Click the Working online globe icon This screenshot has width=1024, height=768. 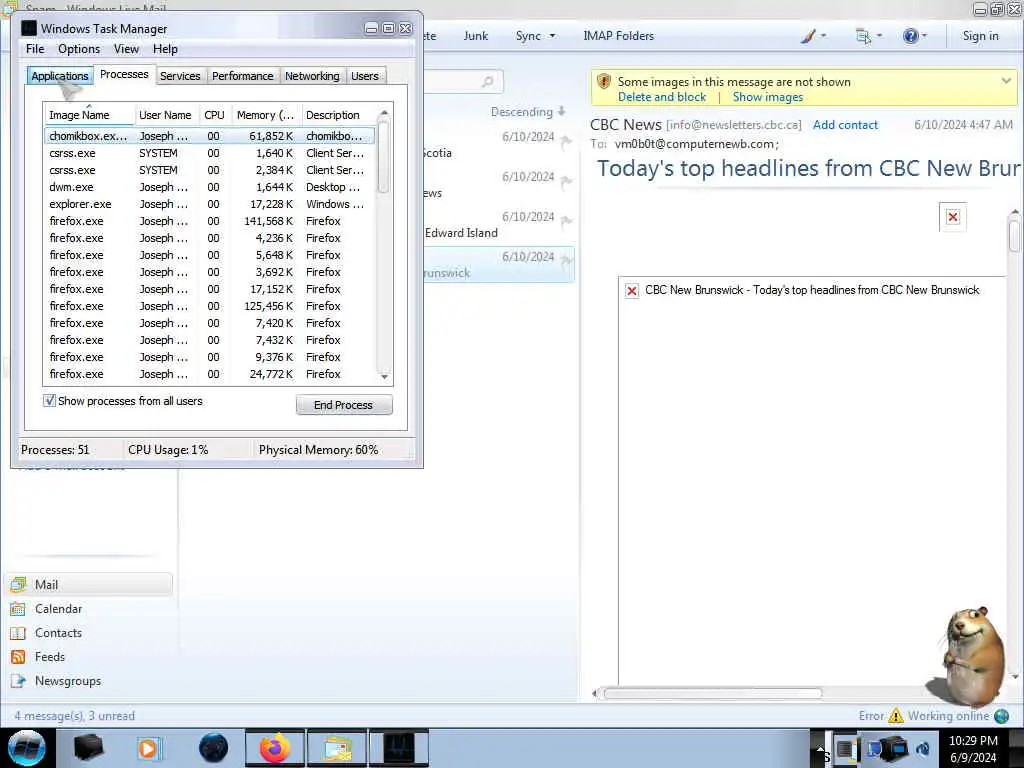tap(1001, 716)
